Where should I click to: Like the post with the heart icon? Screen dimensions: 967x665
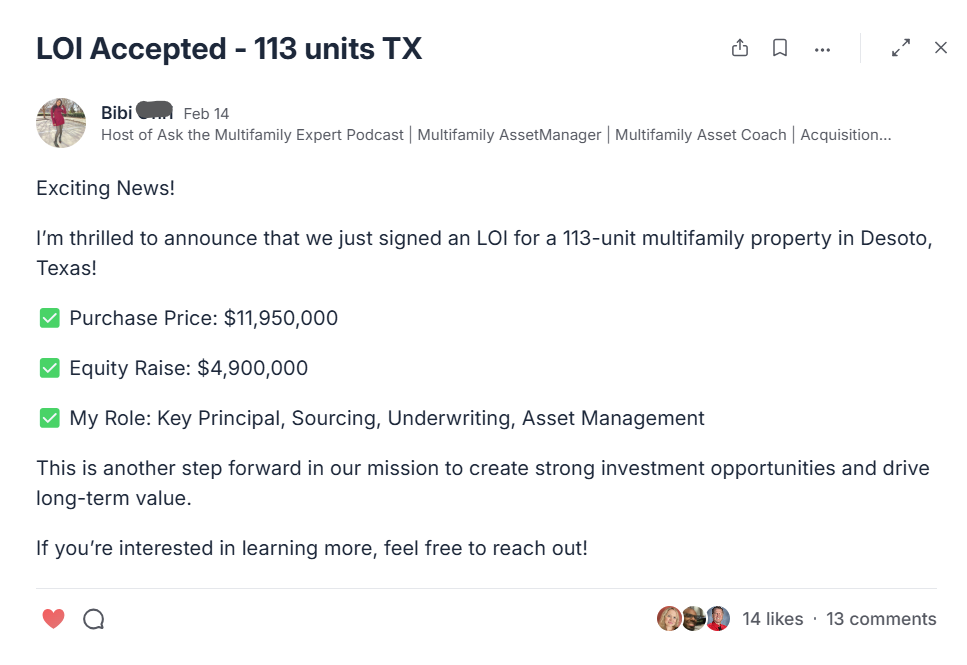pos(54,619)
